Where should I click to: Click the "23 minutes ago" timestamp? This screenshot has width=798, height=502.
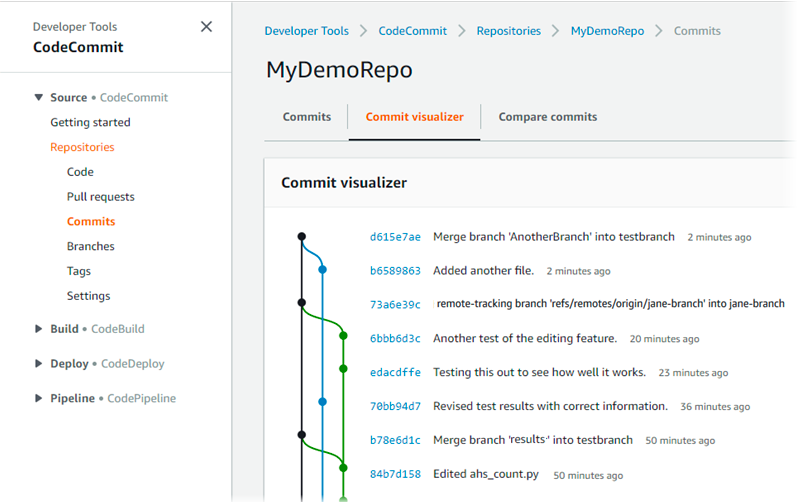click(x=693, y=373)
